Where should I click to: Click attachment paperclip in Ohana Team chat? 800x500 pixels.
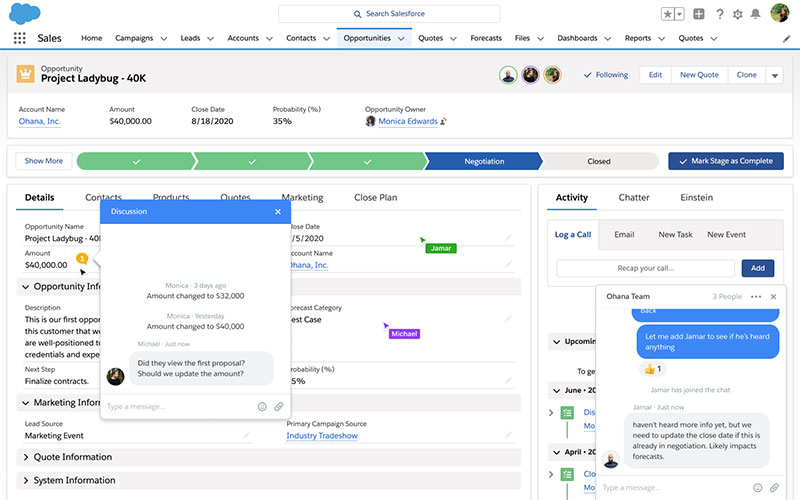pyautogui.click(x=774, y=487)
